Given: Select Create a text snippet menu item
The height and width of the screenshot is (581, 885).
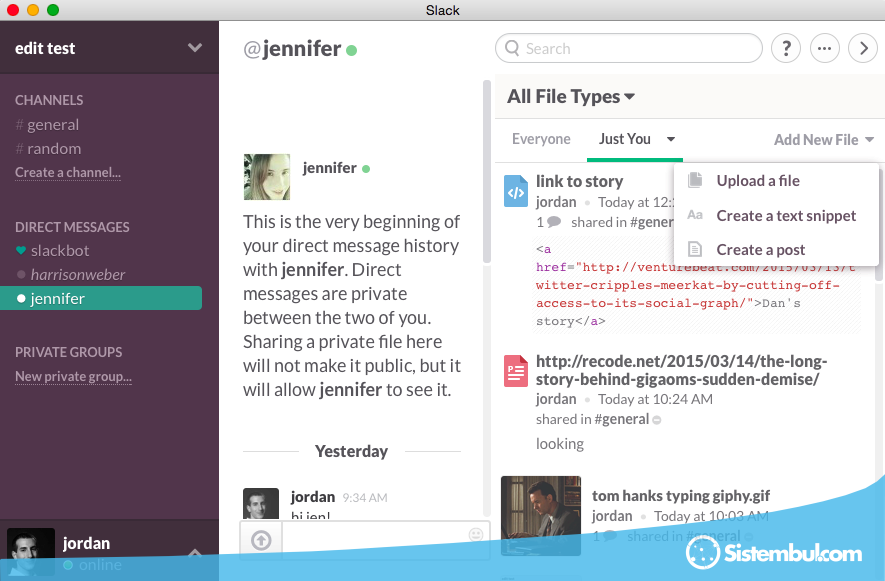Looking at the screenshot, I should [x=776, y=216].
